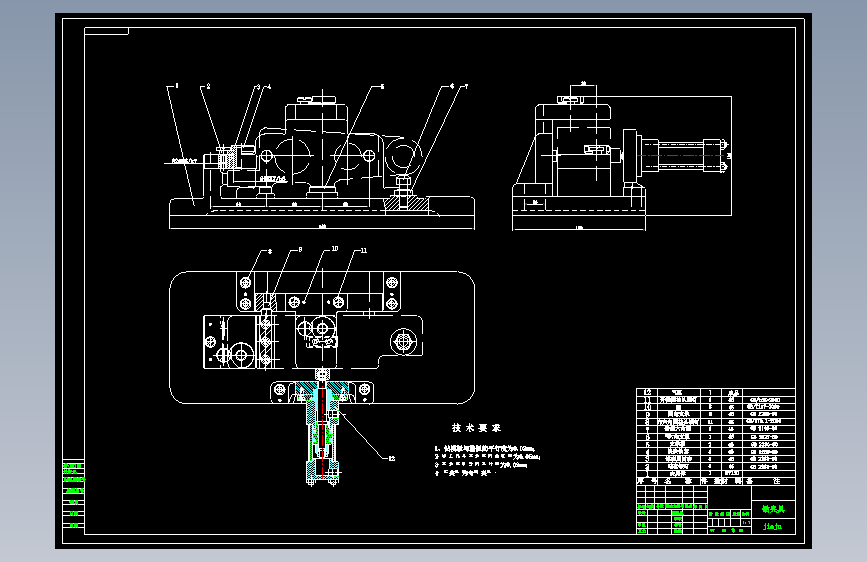Viewport: 867px width, 562px height.
Task: Click part balloon number 1 in front view
Action: pyautogui.click(x=177, y=86)
